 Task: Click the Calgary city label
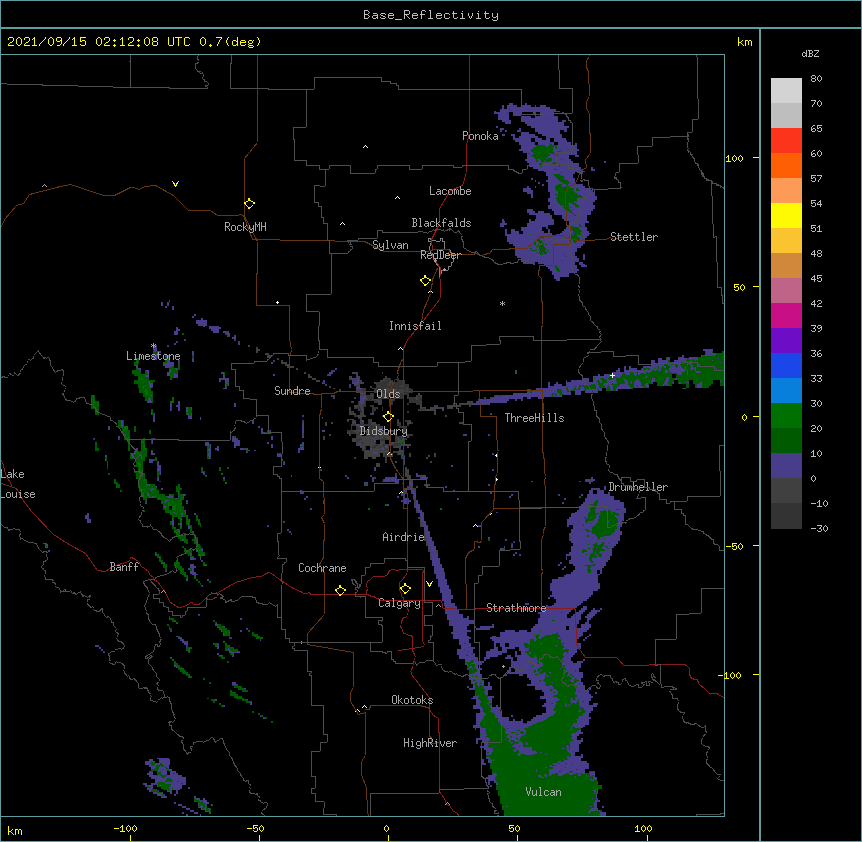click(399, 603)
